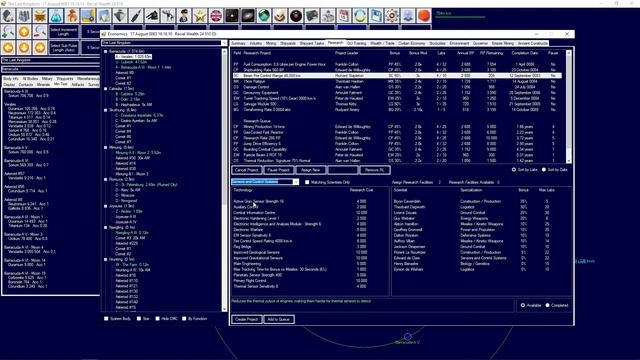This screenshot has width=640, height=360.
Task: Click the Add to Queue button
Action: coord(278,319)
